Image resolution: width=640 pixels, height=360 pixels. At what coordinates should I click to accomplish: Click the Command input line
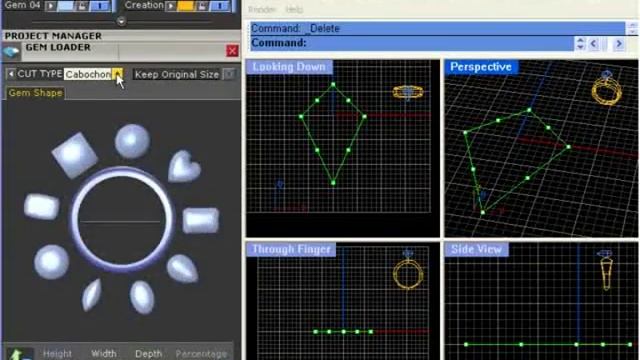[x=411, y=43]
